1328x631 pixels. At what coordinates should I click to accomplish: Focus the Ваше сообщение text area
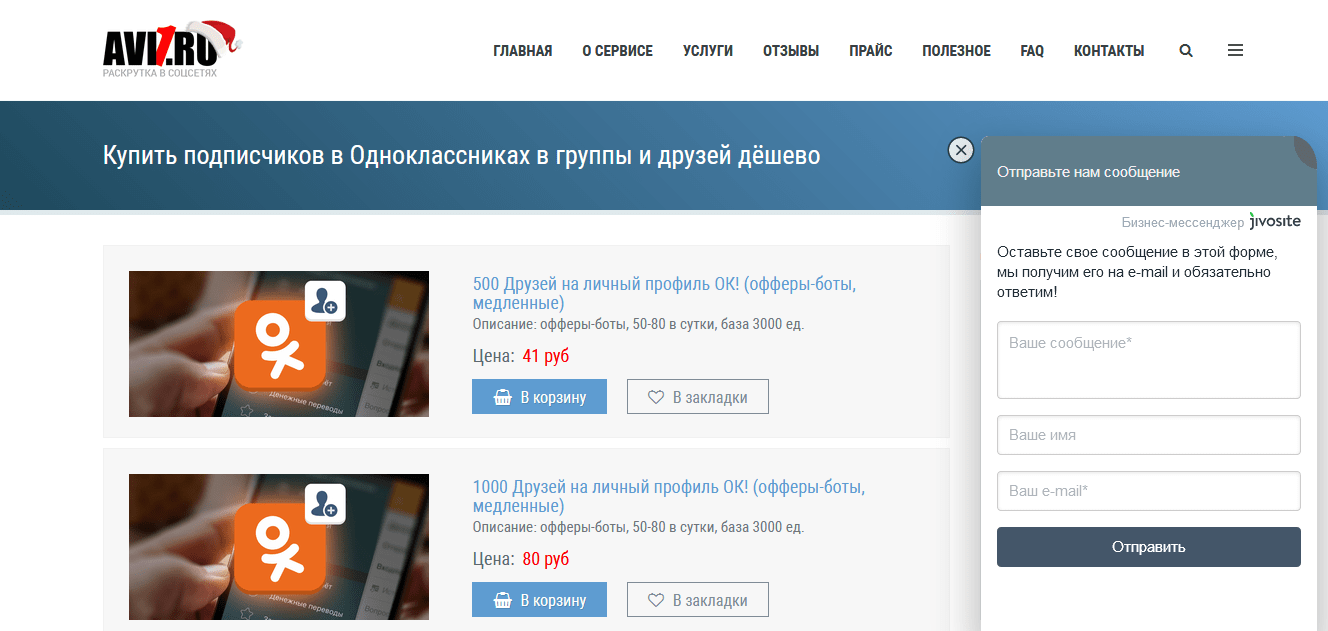pyautogui.click(x=1149, y=360)
